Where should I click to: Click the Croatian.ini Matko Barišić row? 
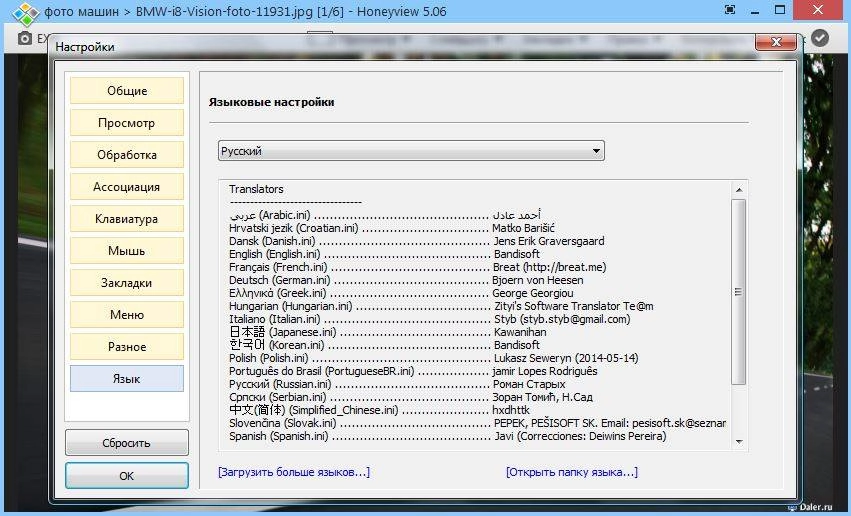pyautogui.click(x=391, y=228)
